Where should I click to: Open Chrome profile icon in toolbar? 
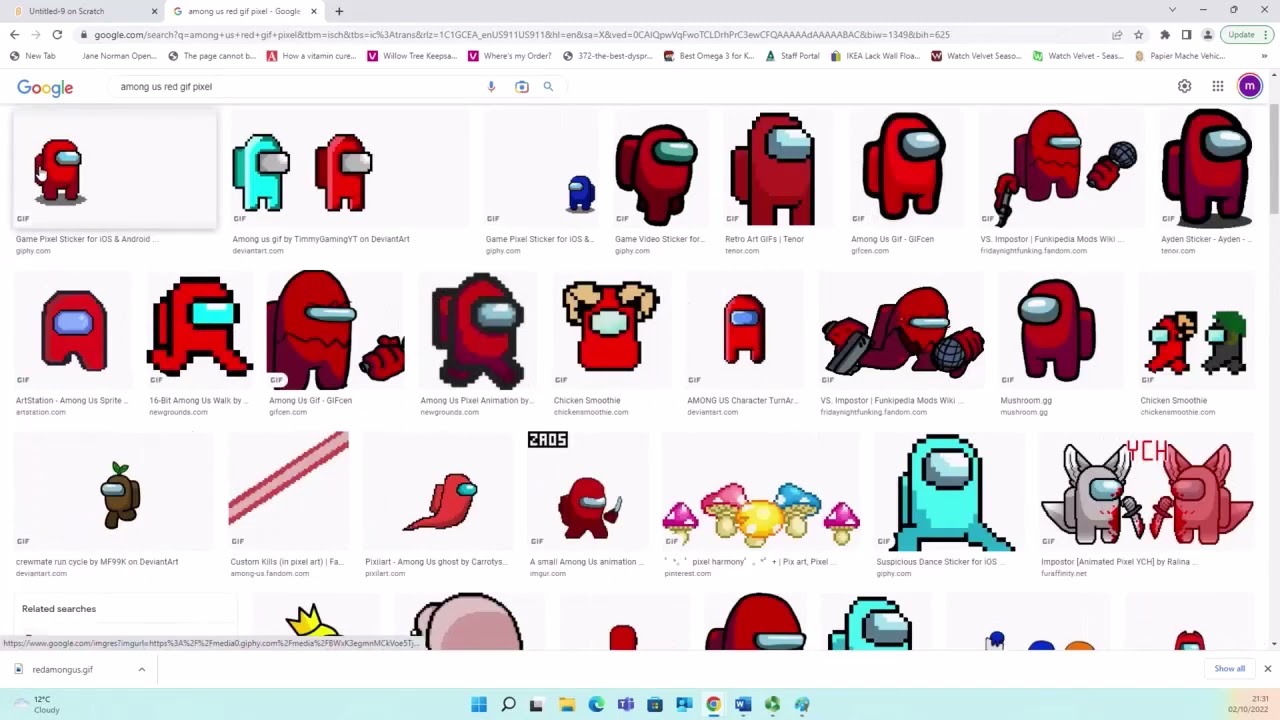pos(1207,35)
